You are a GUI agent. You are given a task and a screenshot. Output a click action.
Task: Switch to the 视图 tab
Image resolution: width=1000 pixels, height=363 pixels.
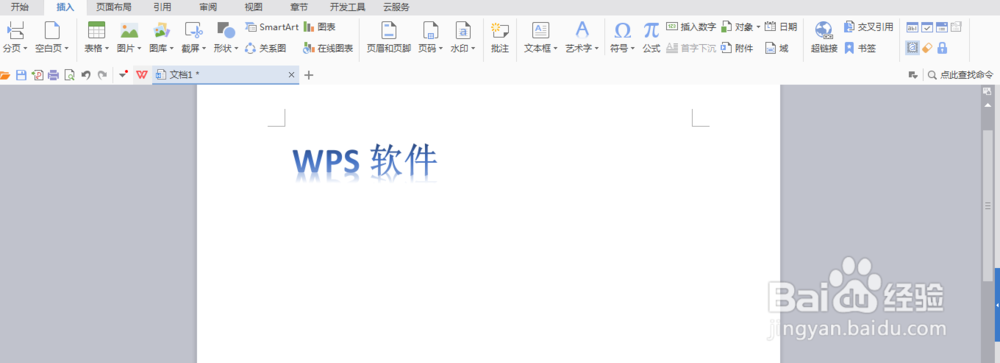253,8
